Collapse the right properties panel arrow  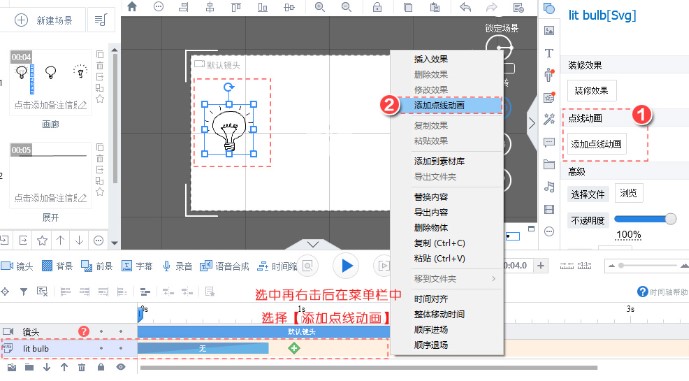coord(532,123)
